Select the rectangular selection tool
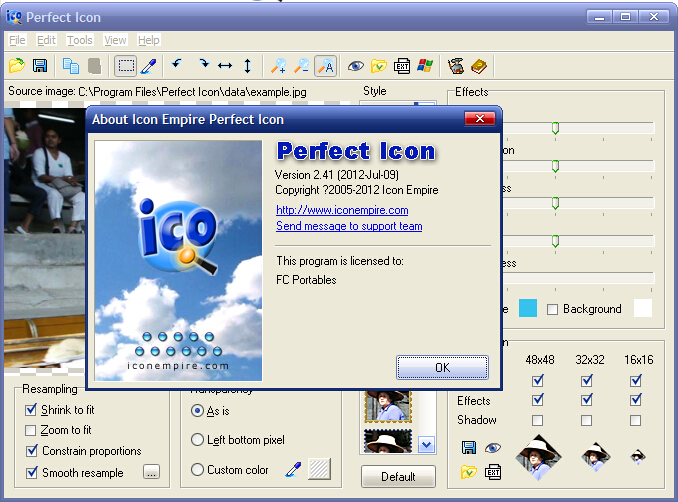 coord(126,66)
